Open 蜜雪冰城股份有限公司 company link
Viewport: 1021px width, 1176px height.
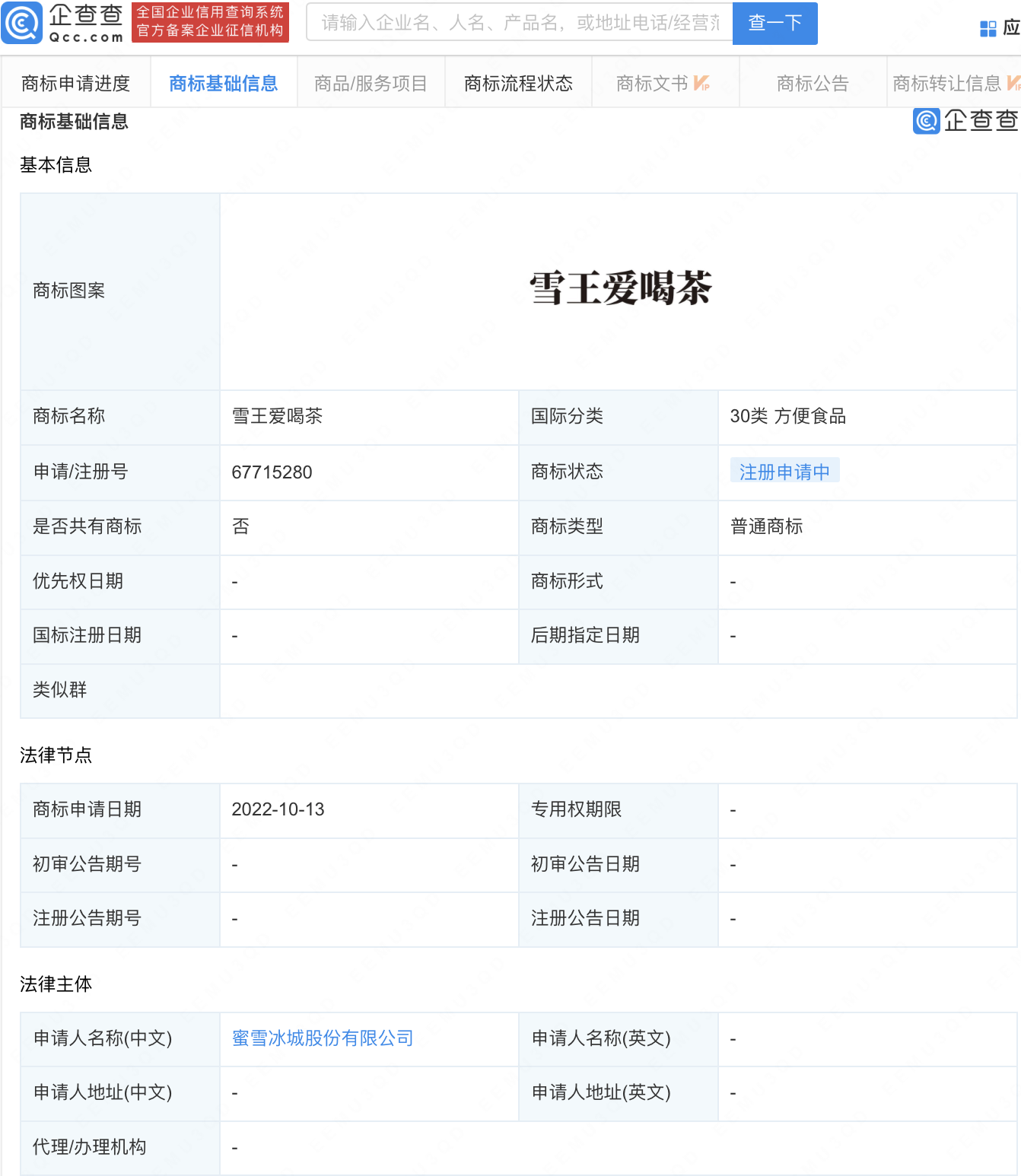tap(323, 1038)
